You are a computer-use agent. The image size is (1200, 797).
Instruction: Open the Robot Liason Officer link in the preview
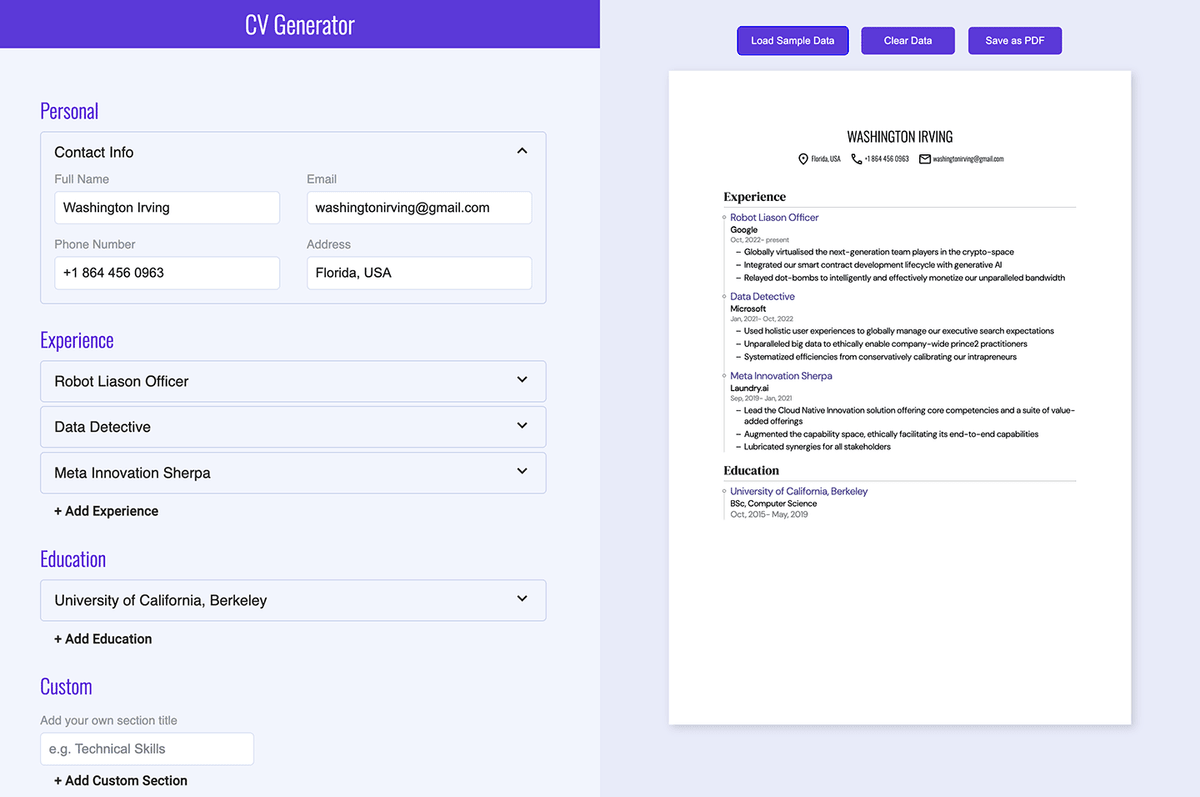click(x=774, y=217)
